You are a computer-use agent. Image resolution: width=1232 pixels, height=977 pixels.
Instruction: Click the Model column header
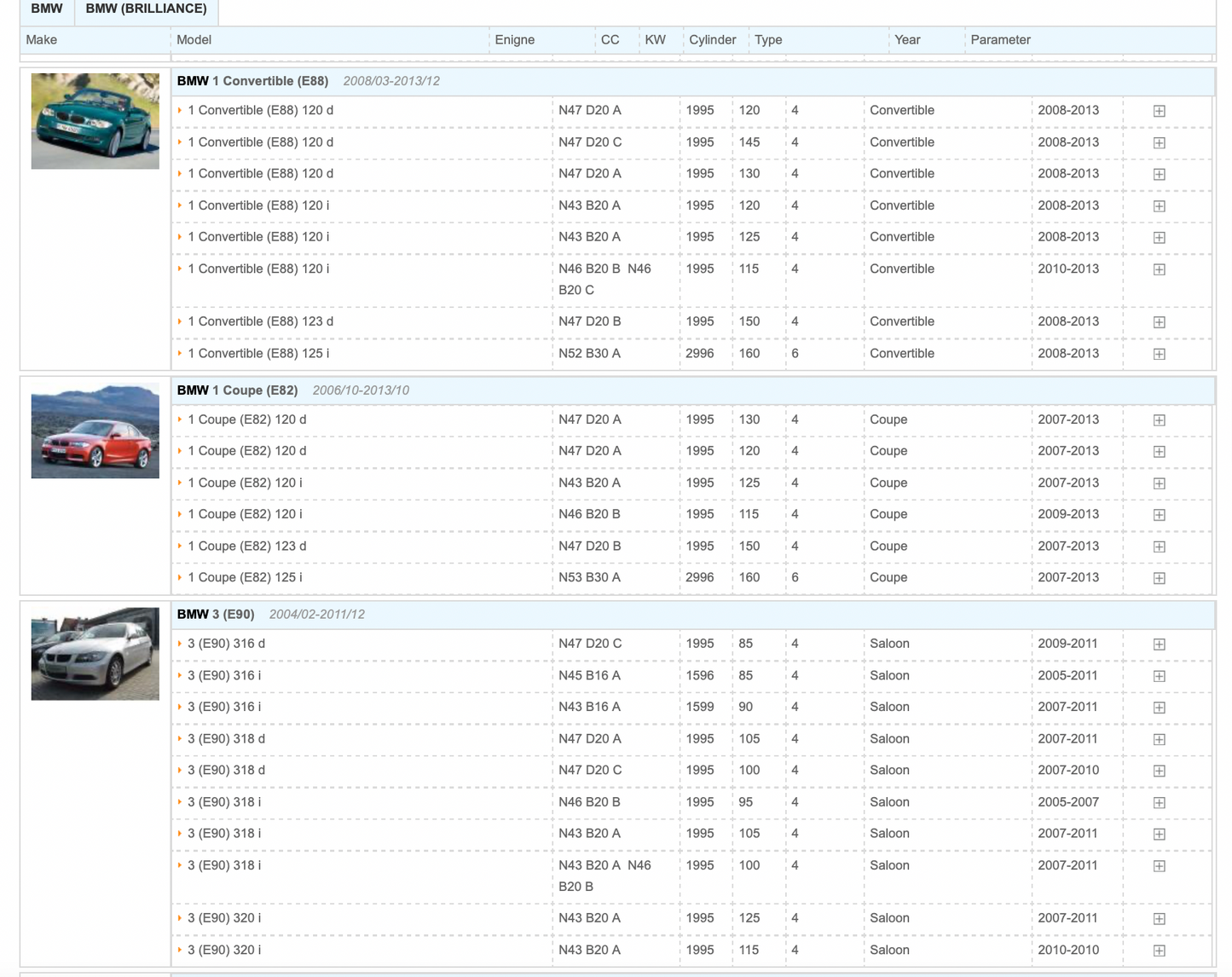pyautogui.click(x=194, y=40)
